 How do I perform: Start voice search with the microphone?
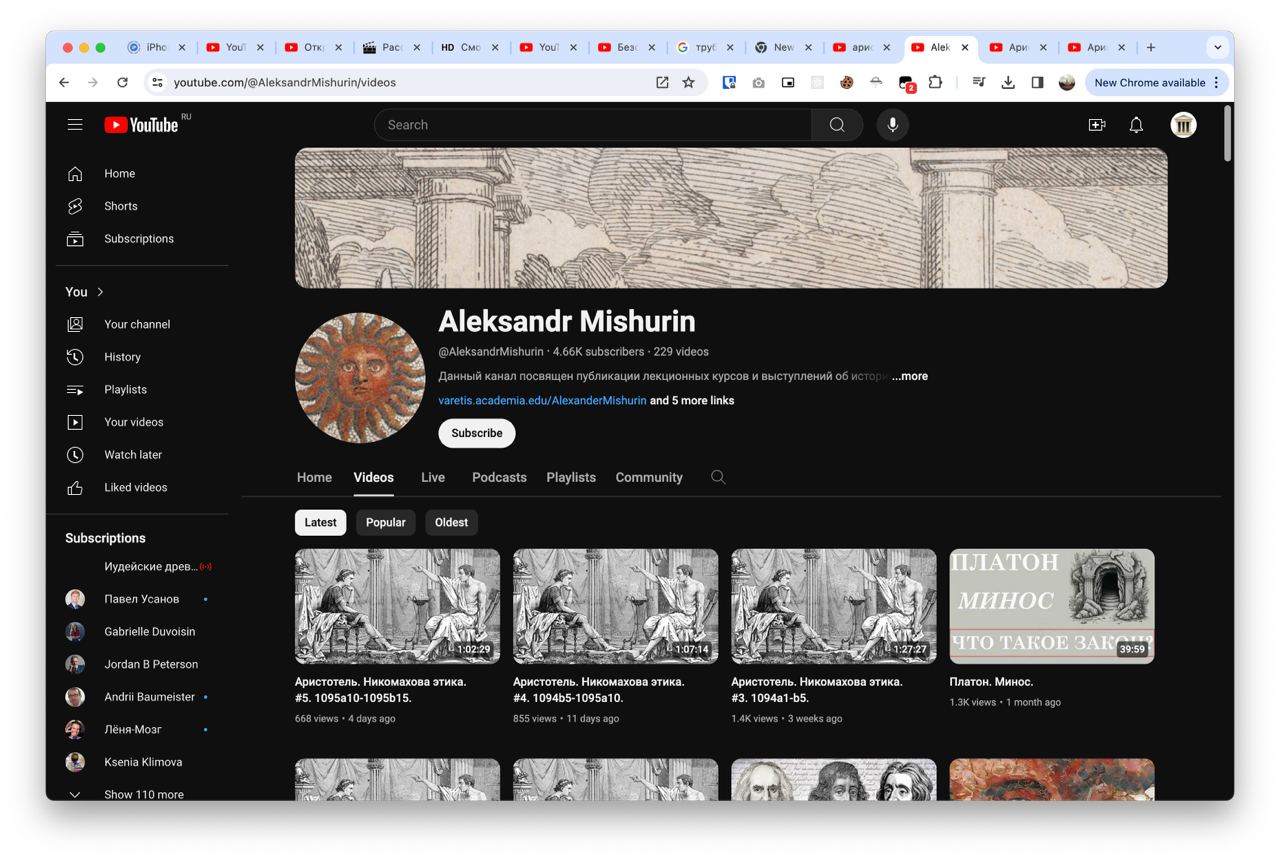coord(893,125)
